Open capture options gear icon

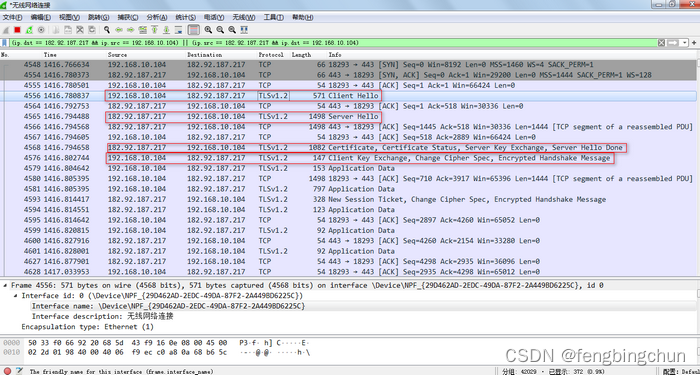(x=41, y=30)
